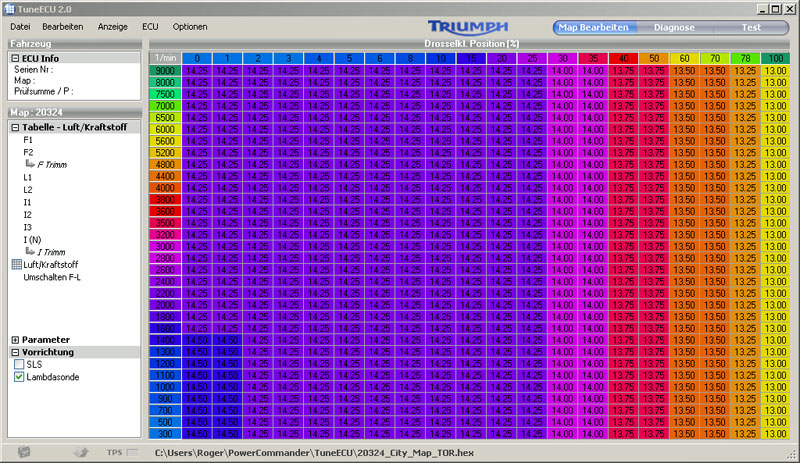Select the I Trimm entry
The height and width of the screenshot is (463, 800).
(x=52, y=252)
